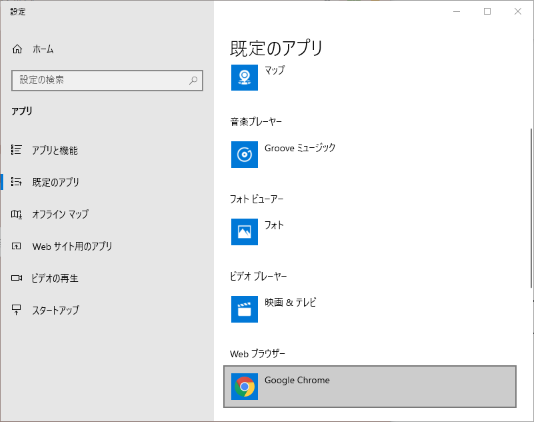Click the フォト app icon
Screen dimensions: 534x424
[244, 232]
